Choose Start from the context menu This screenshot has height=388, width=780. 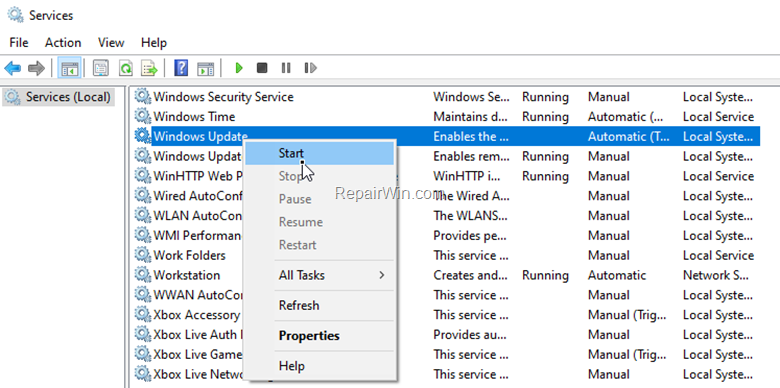click(x=319, y=153)
